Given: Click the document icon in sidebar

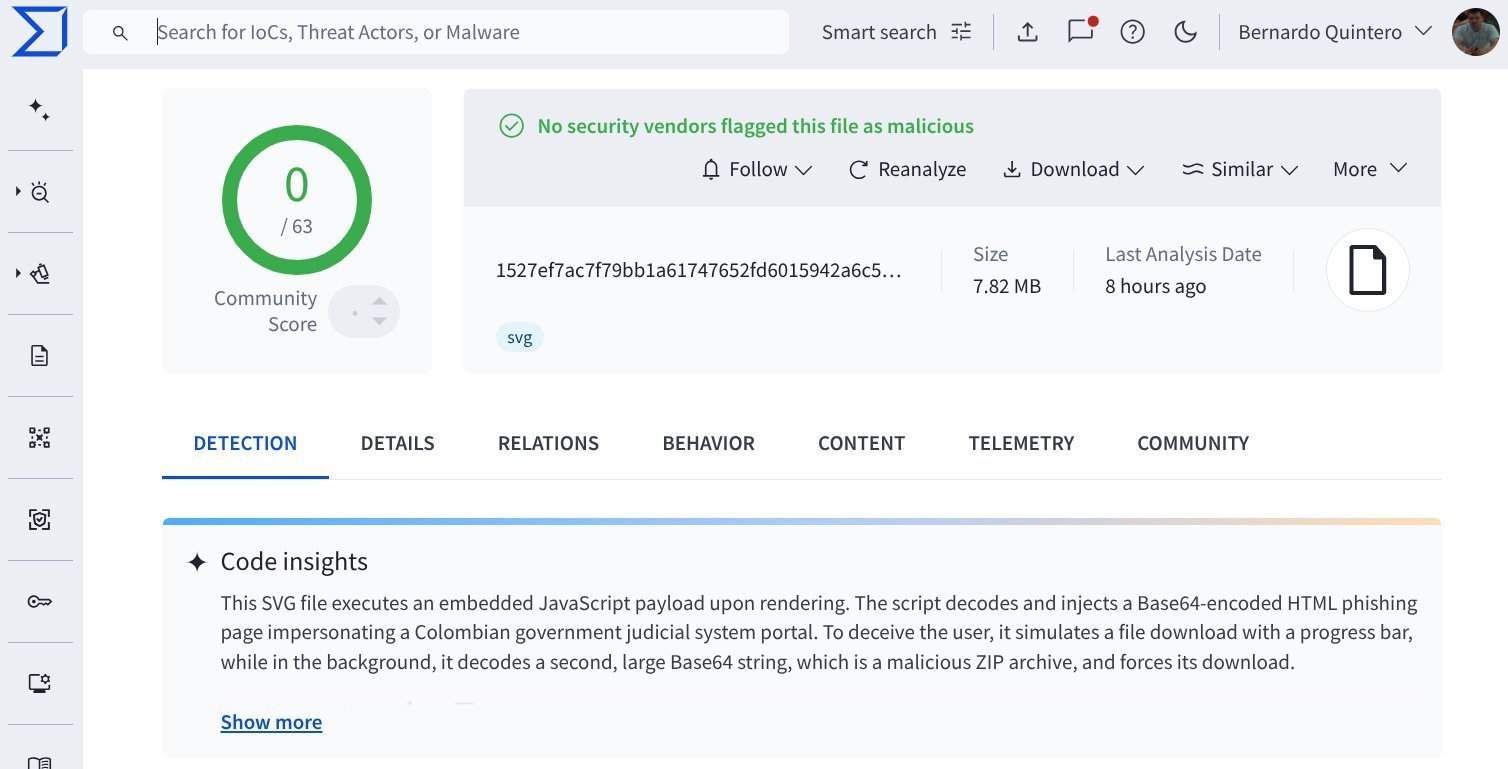Looking at the screenshot, I should pos(40,356).
